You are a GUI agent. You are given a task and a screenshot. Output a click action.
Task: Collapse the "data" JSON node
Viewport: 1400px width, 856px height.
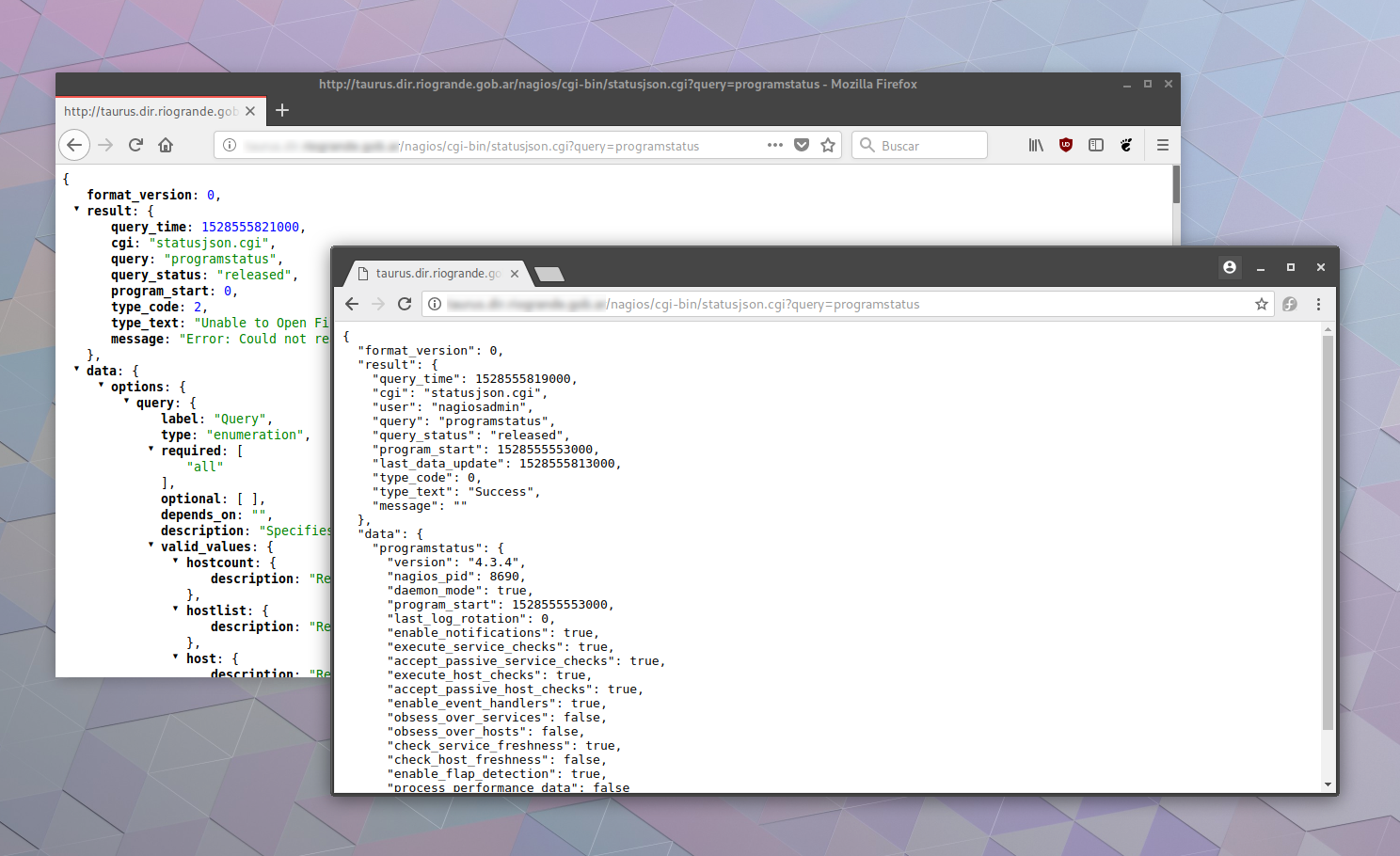pos(76,370)
